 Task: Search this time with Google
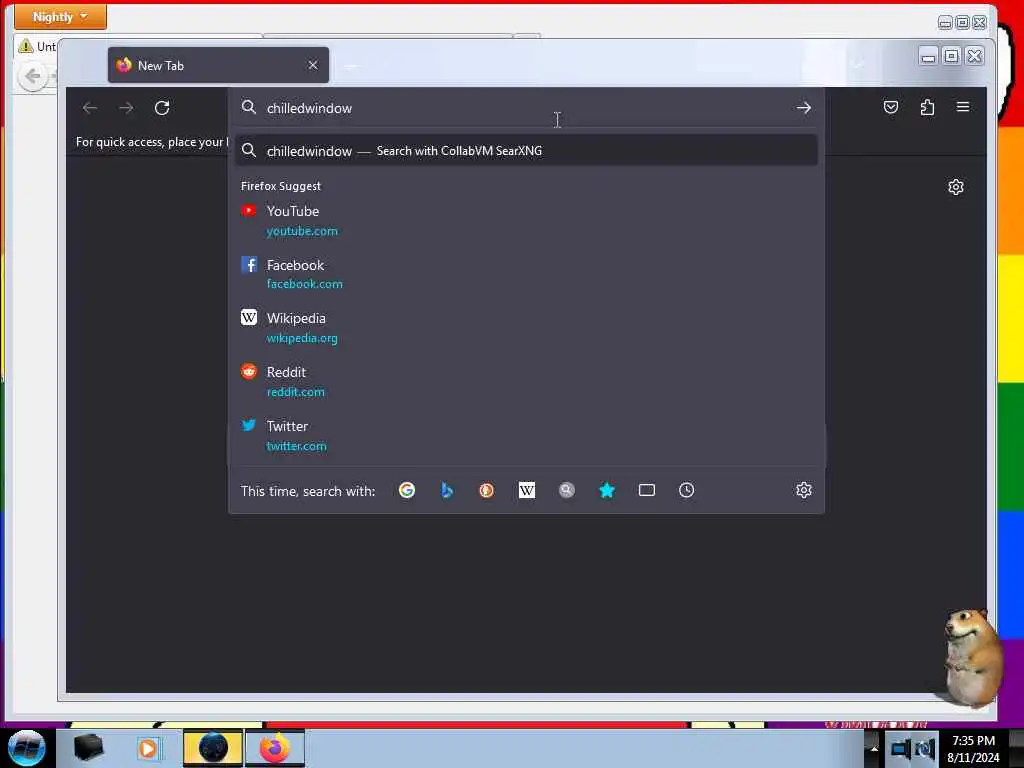[407, 490]
